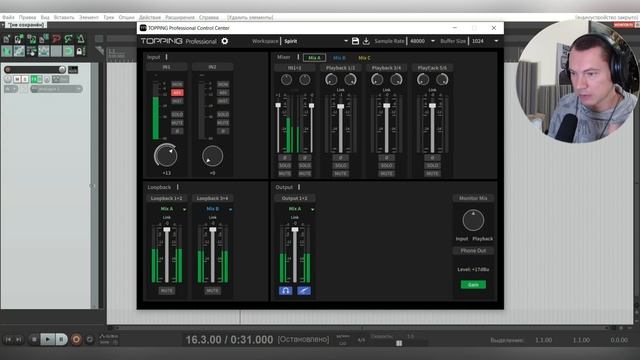Disable 48V phantom power on IN1
This screenshot has height=360, width=640.
pyautogui.click(x=177, y=93)
